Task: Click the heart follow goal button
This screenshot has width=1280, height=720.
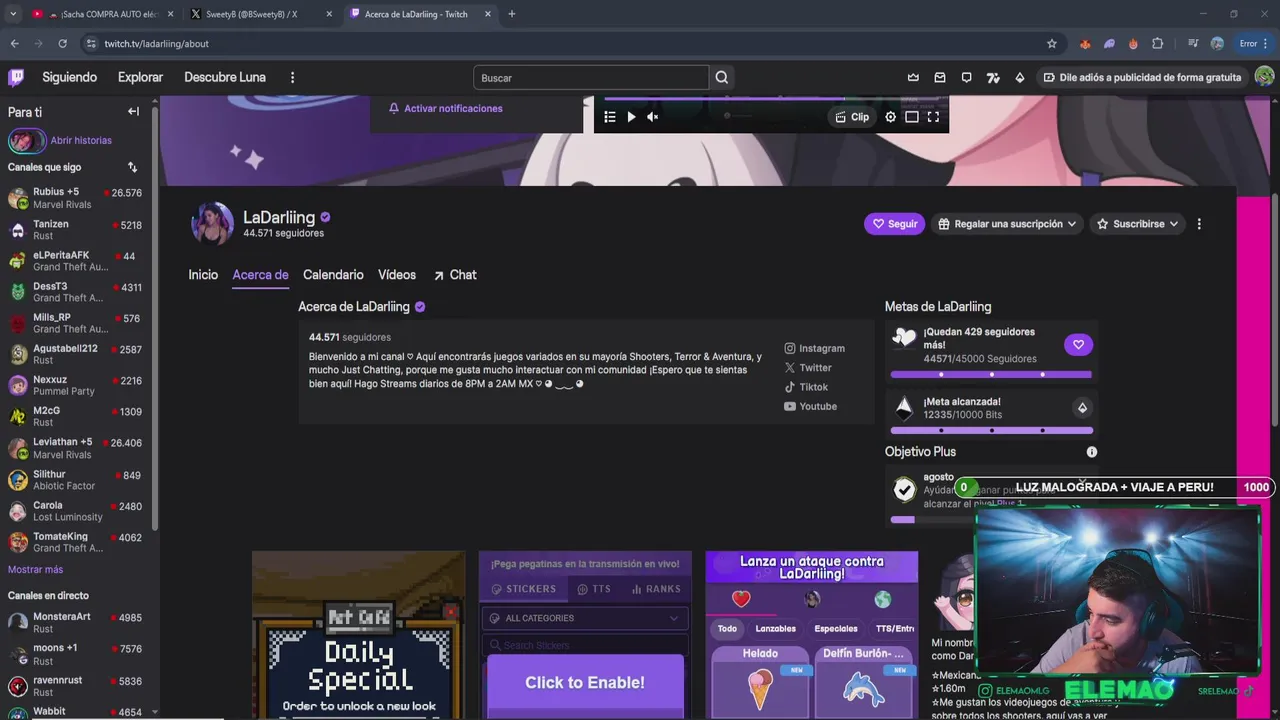Action: coord(1078,345)
